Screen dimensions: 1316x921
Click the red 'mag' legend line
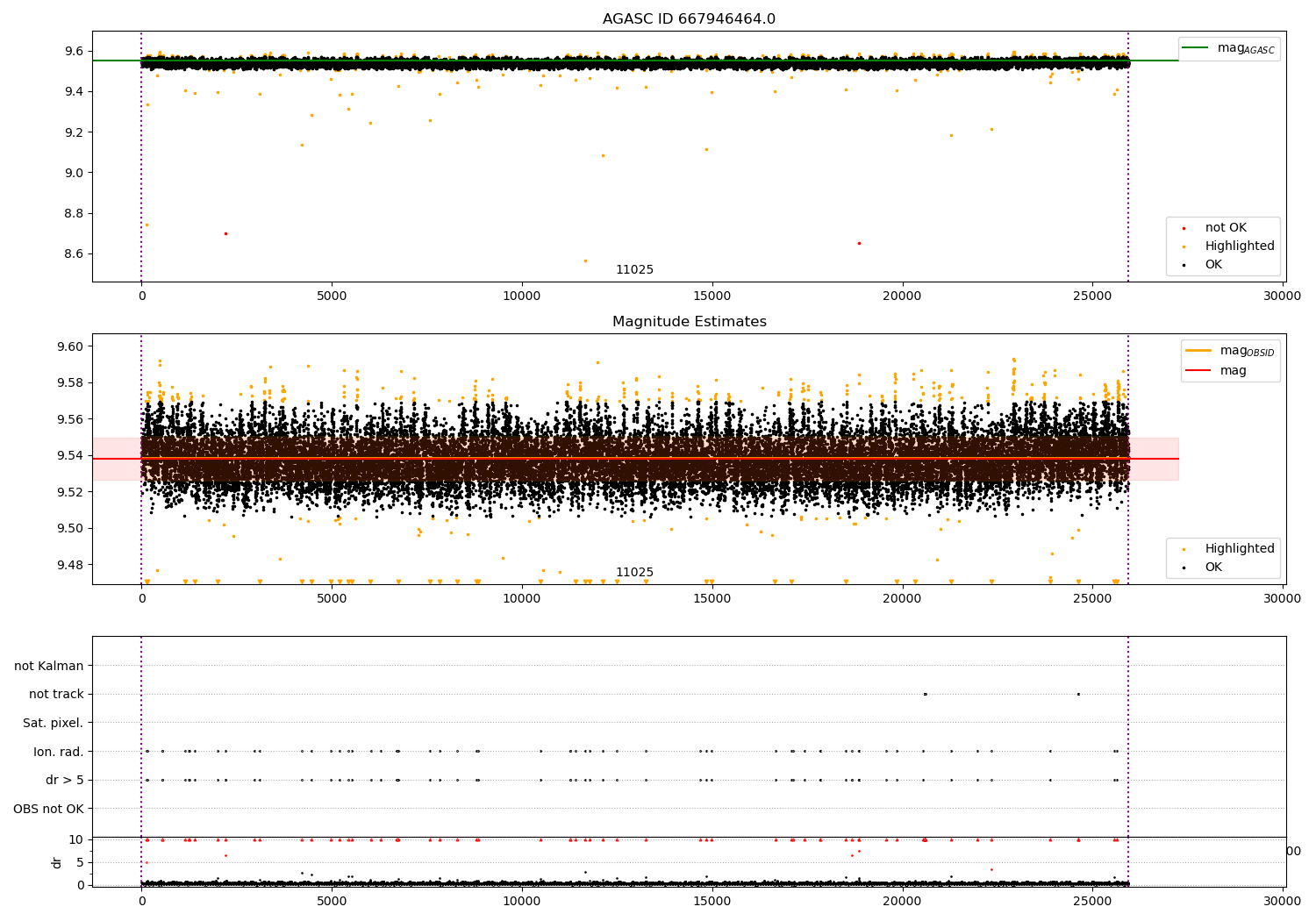[x=1198, y=371]
